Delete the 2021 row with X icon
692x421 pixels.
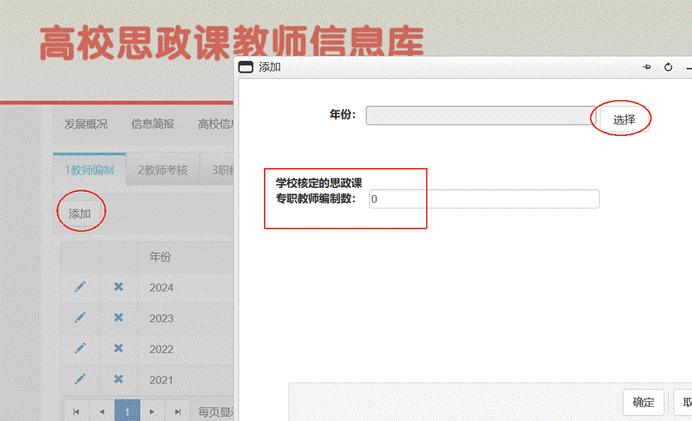118,380
